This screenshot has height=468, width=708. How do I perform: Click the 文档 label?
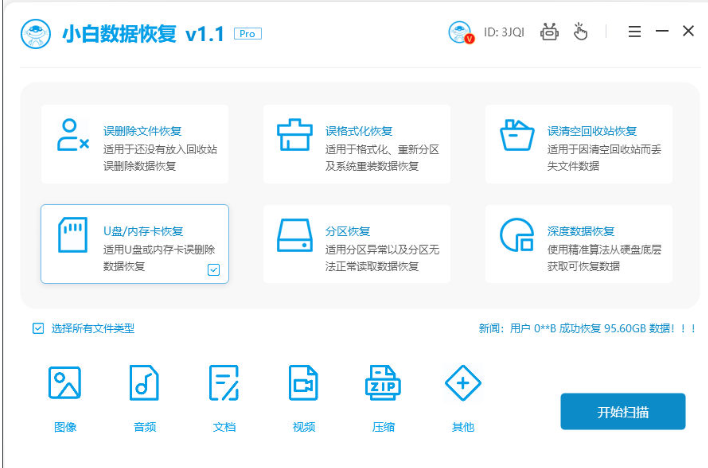[x=224, y=427]
